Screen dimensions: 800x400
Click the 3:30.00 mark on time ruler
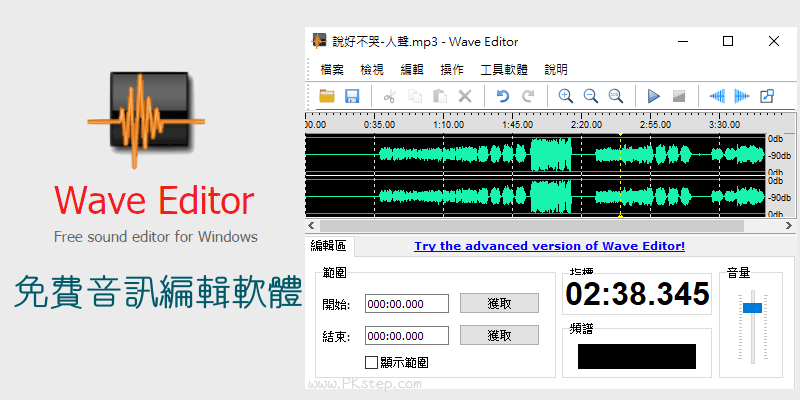coord(724,124)
